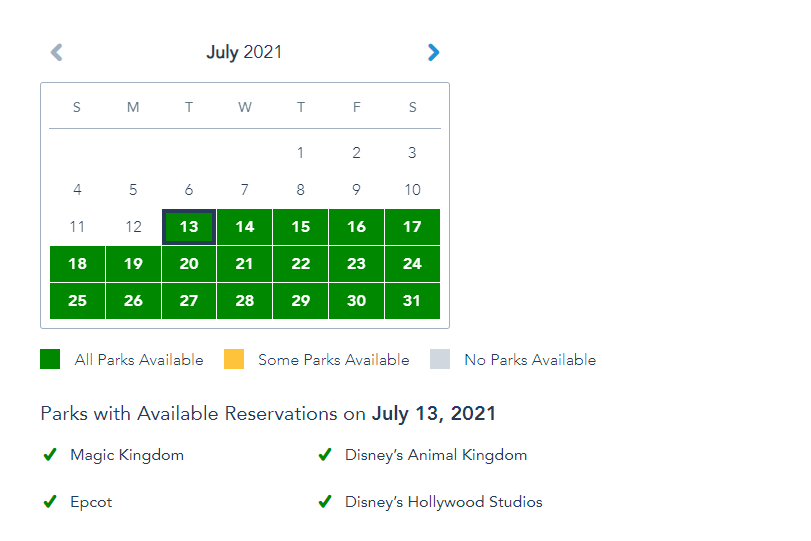811x541 pixels.
Task: Click unavailable date July 6
Action: pyautogui.click(x=189, y=190)
